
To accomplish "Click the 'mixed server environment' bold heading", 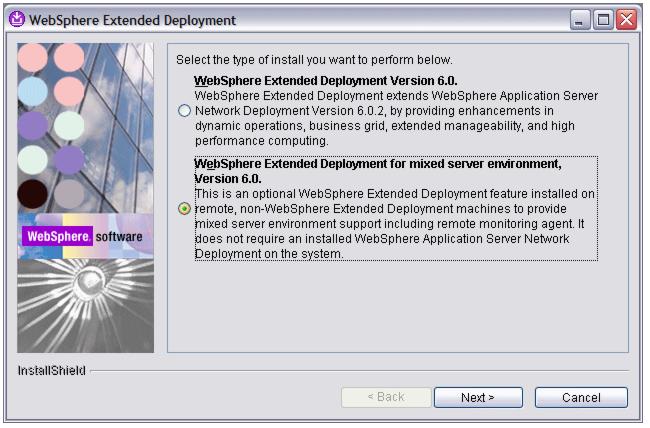I will pyautogui.click(x=378, y=171).
